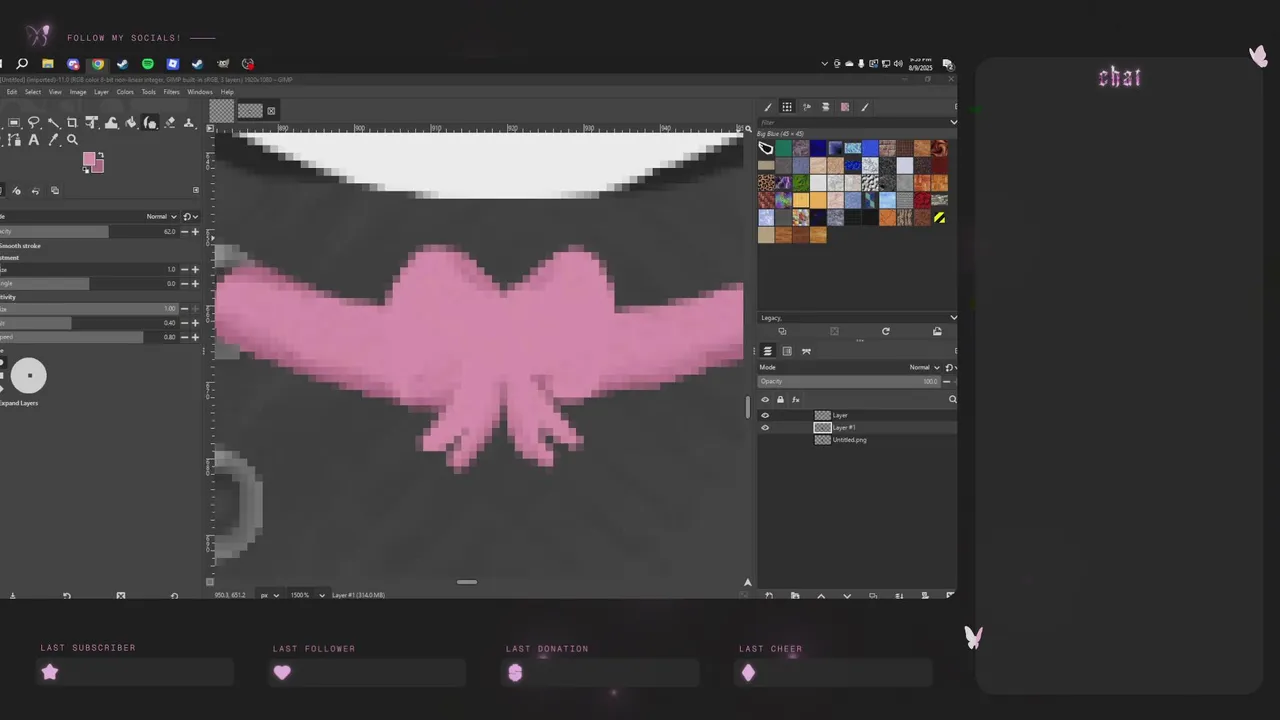1280x720 pixels.
Task: Select the Eraser tool
Action: 170,123
